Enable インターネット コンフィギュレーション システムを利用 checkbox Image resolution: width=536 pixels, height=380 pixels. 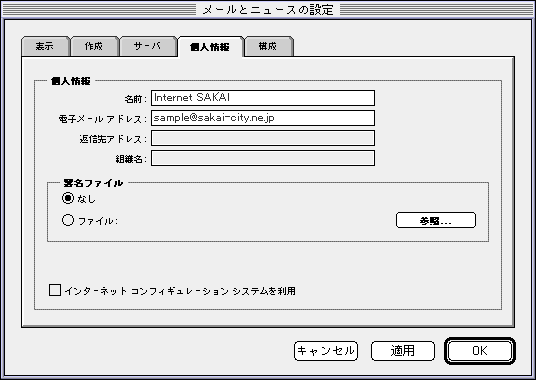tap(55, 290)
